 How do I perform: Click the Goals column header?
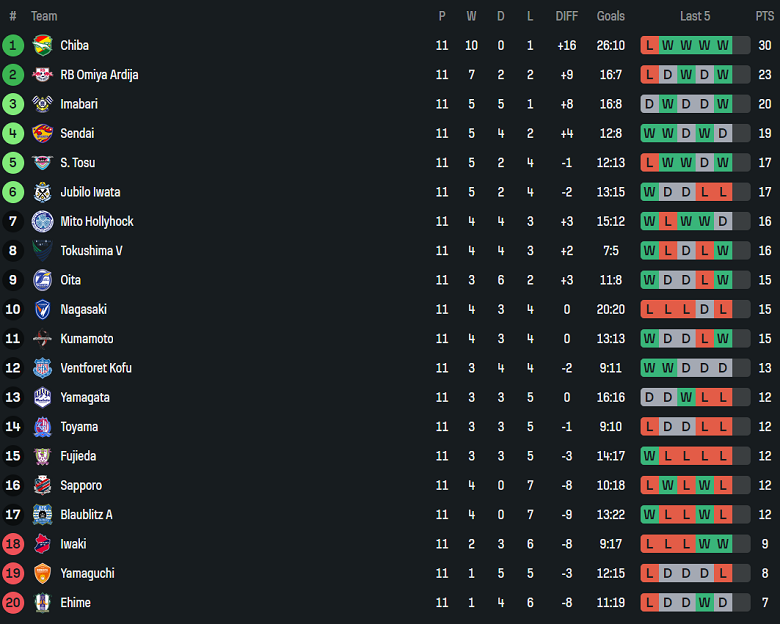(610, 16)
